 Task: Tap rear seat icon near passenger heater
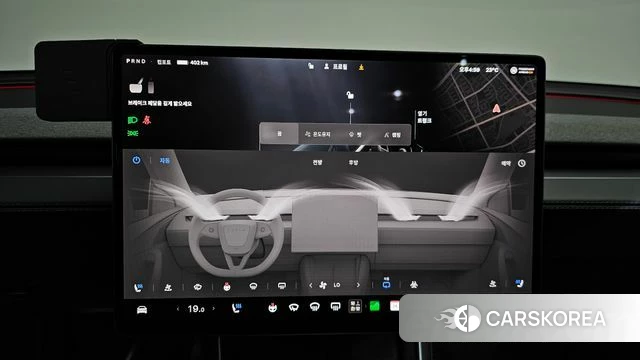[x=492, y=283]
